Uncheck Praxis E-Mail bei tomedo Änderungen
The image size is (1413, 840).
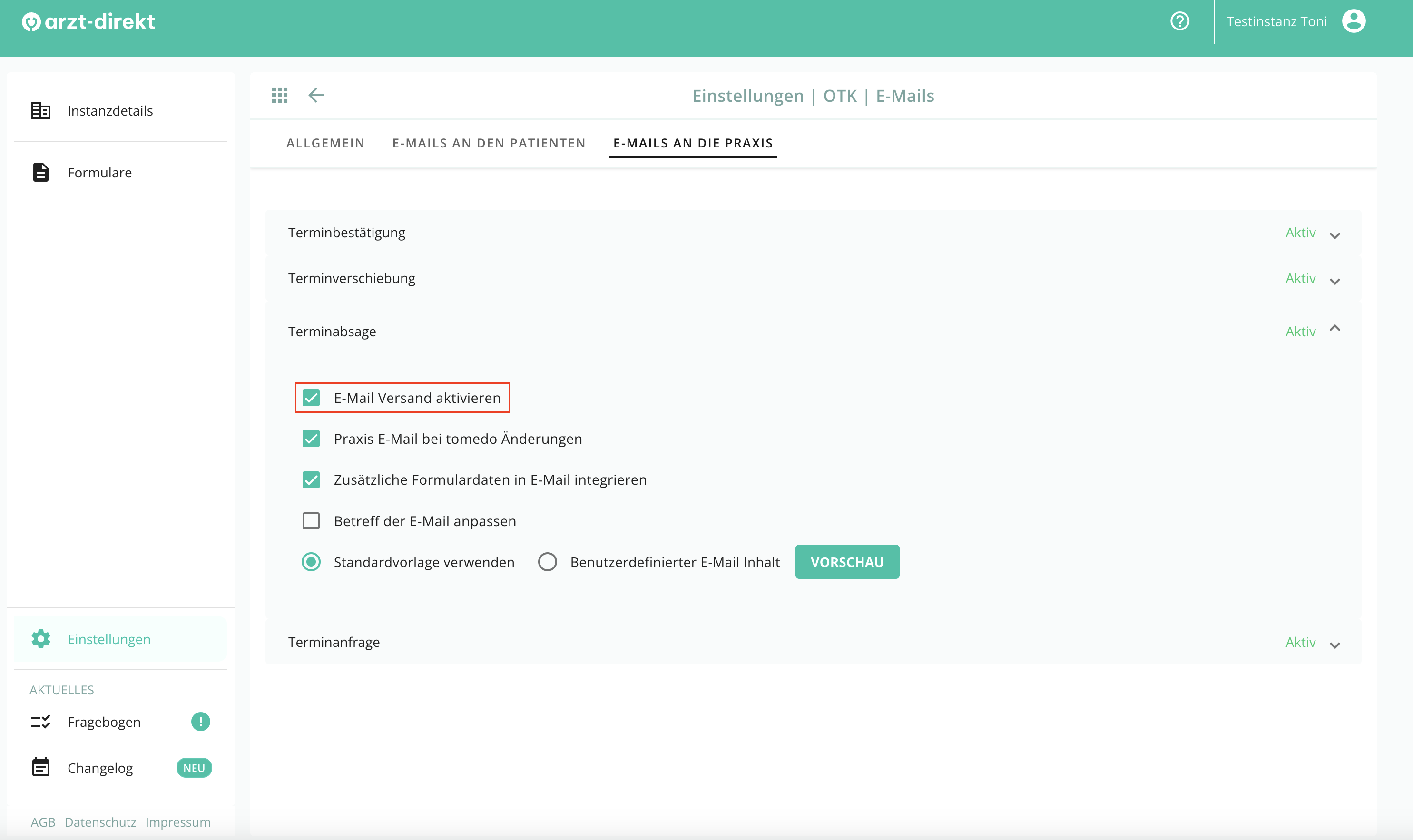pos(311,439)
